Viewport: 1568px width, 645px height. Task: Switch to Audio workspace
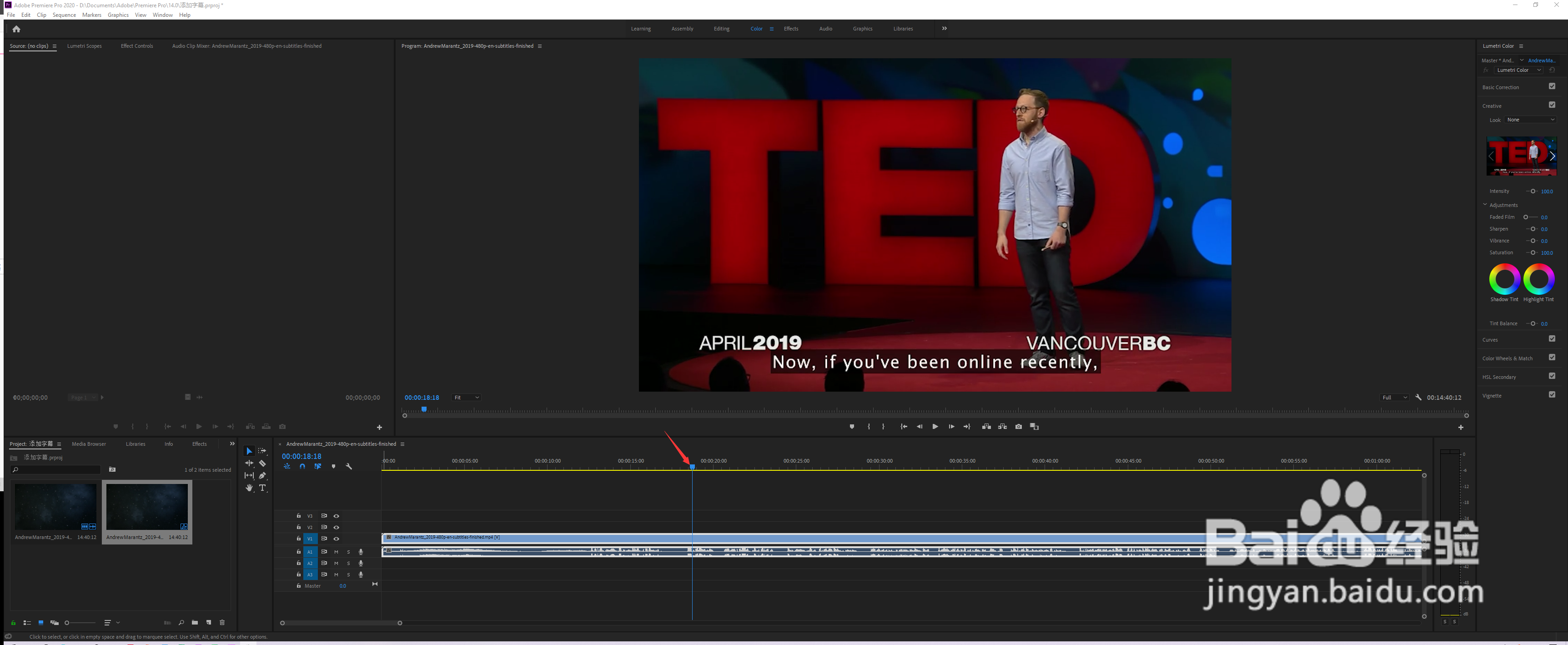pyautogui.click(x=825, y=29)
